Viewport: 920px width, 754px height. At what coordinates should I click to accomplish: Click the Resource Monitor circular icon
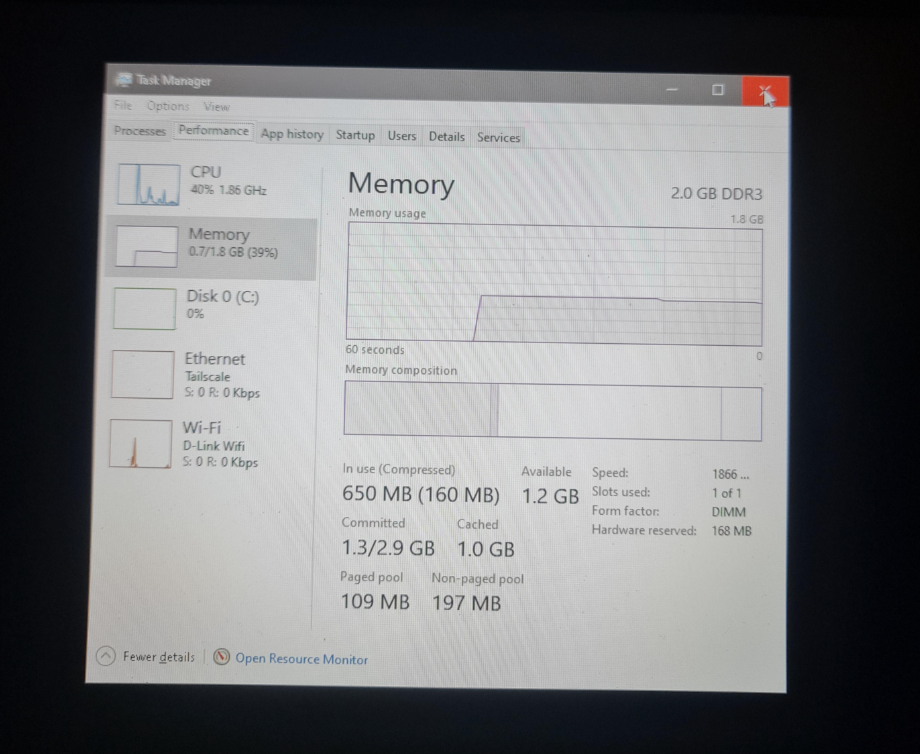[221, 658]
